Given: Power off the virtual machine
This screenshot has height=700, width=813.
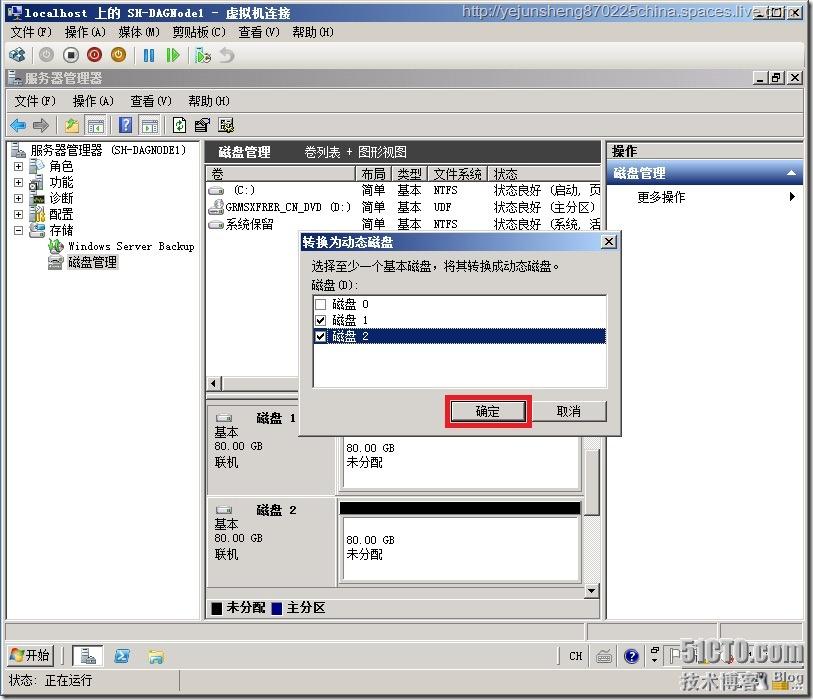Looking at the screenshot, I should (x=94, y=56).
